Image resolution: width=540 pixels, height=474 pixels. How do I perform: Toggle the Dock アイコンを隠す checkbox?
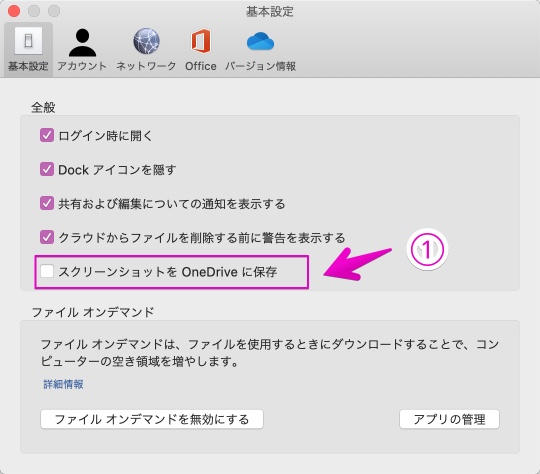(46, 169)
